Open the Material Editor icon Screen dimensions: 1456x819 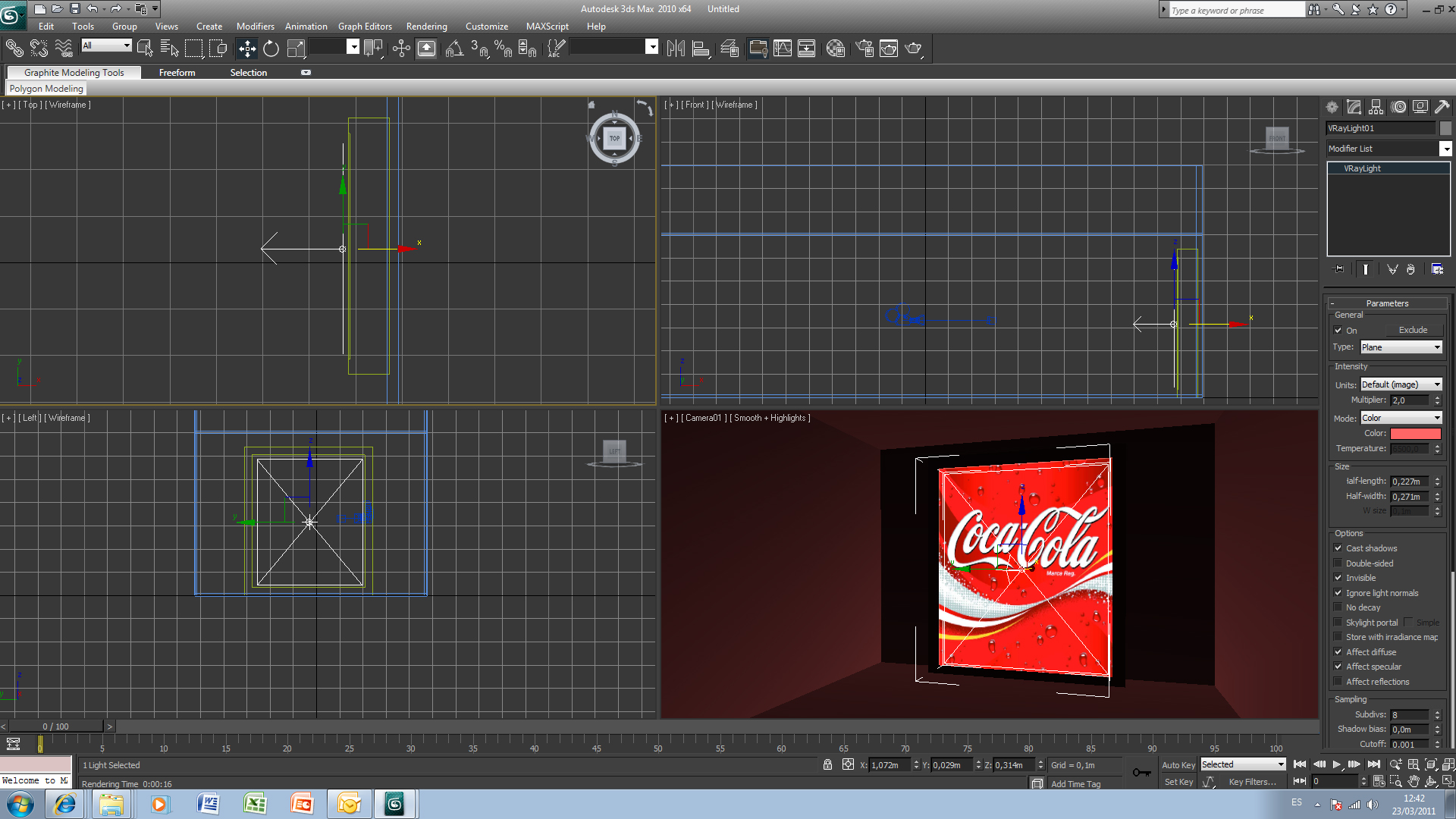point(836,49)
